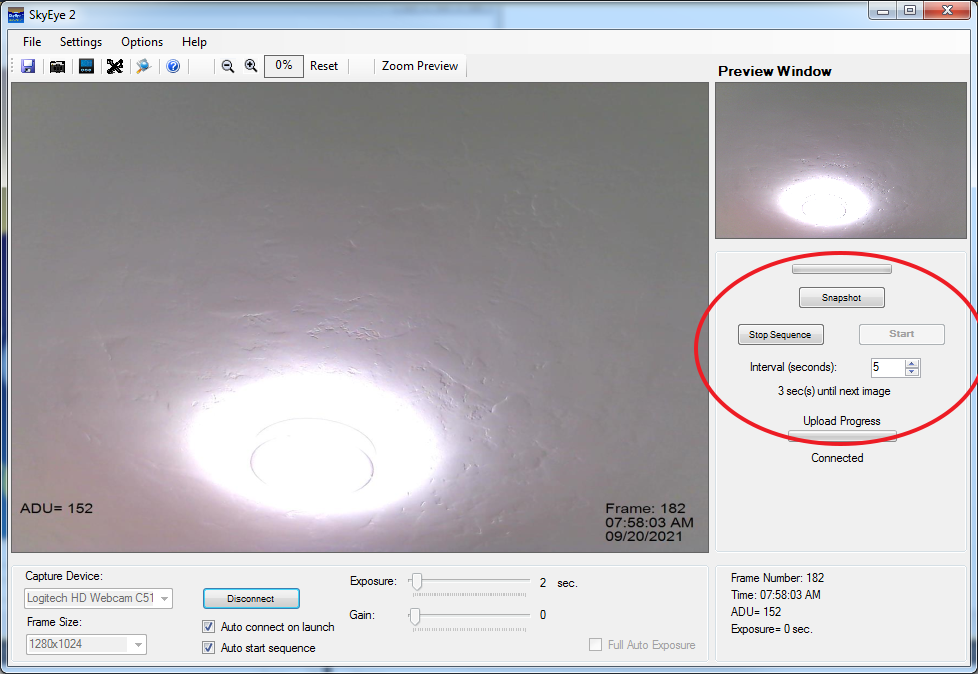Open the Capture Device dropdown
978x674 pixels.
[99, 598]
